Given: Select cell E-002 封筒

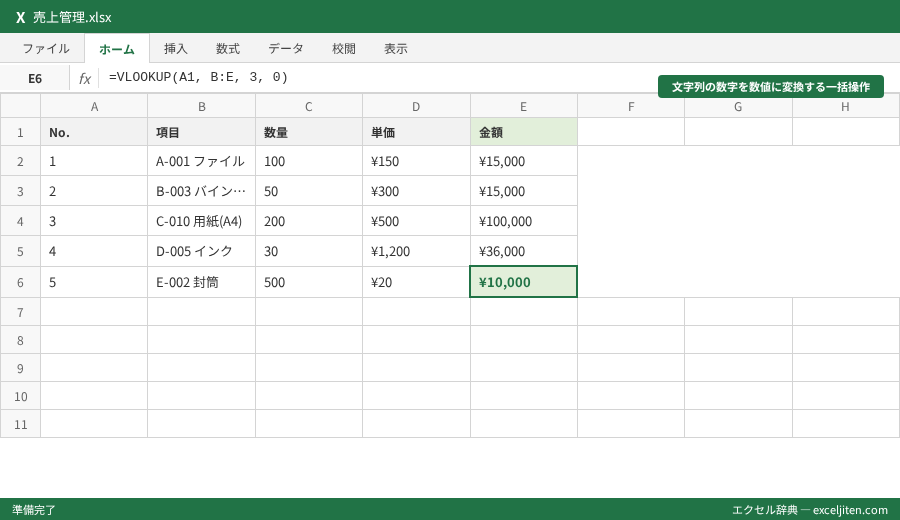Looking at the screenshot, I should (201, 282).
